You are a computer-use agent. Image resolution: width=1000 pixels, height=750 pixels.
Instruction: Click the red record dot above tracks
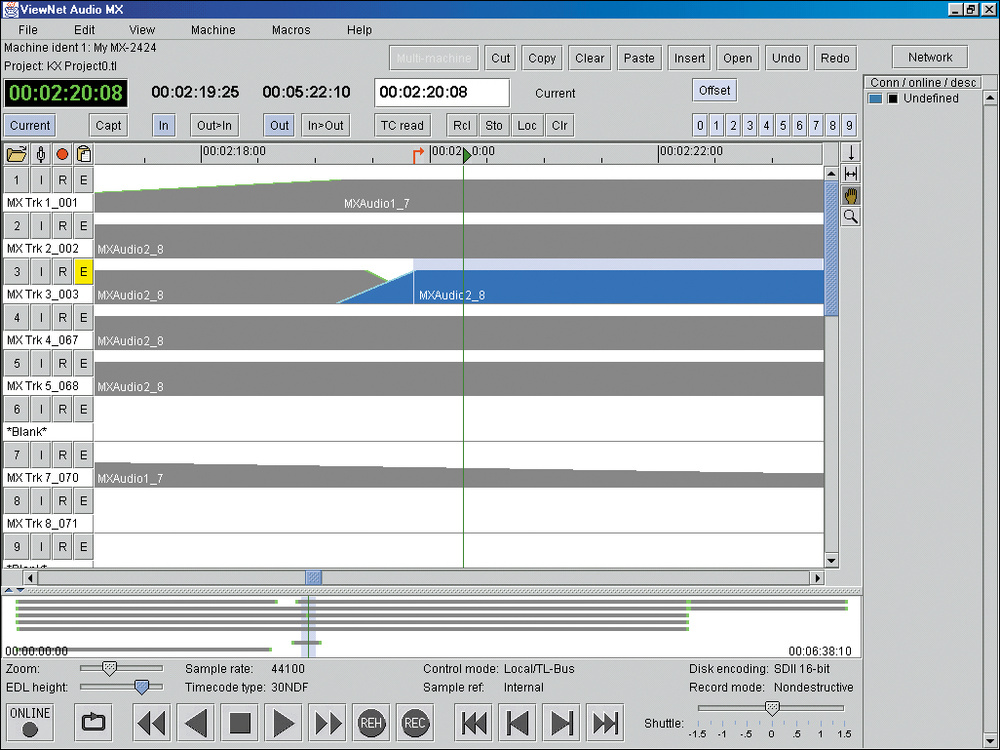point(62,154)
